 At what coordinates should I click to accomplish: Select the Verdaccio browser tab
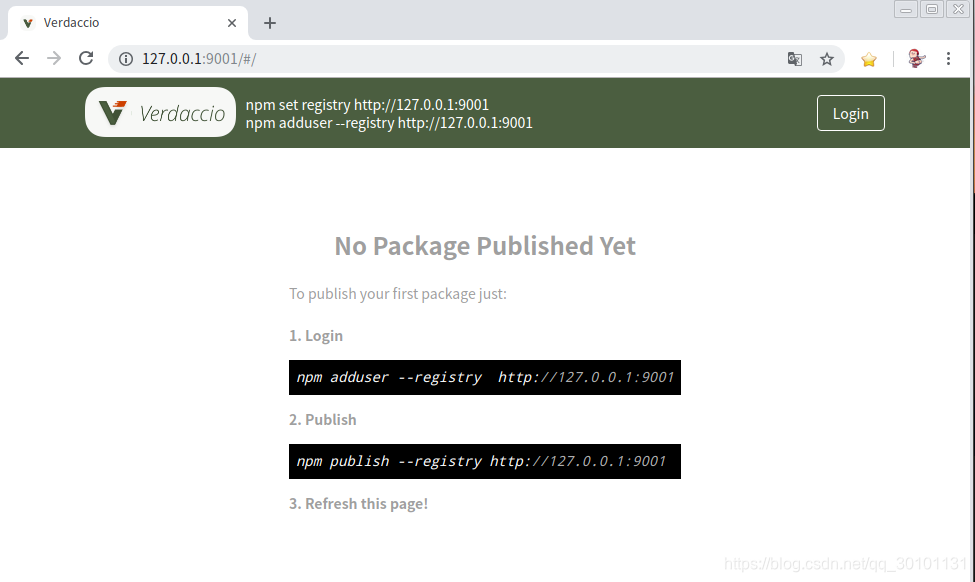128,23
